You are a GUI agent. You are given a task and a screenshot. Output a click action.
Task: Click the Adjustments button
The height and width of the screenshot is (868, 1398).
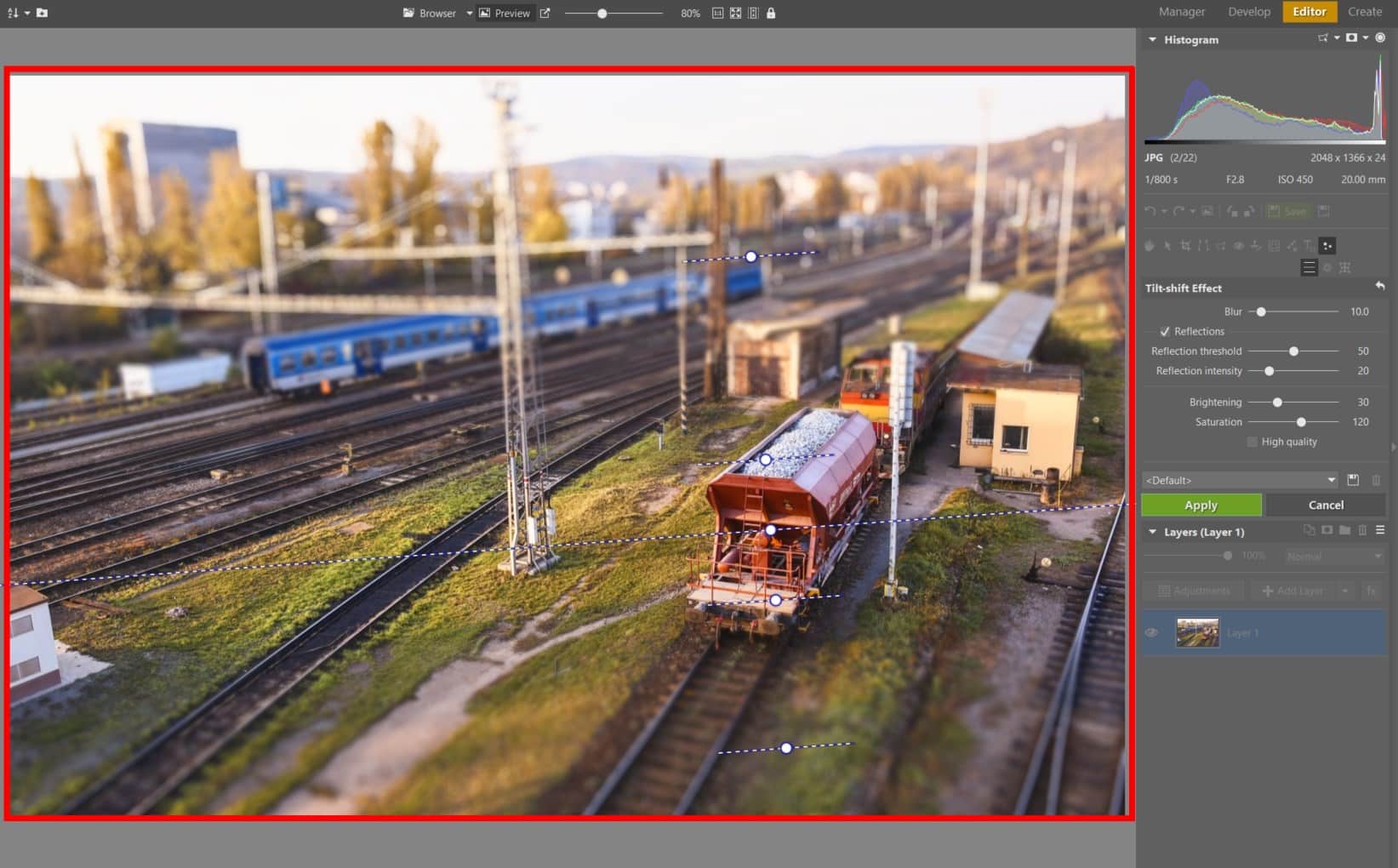point(1194,591)
